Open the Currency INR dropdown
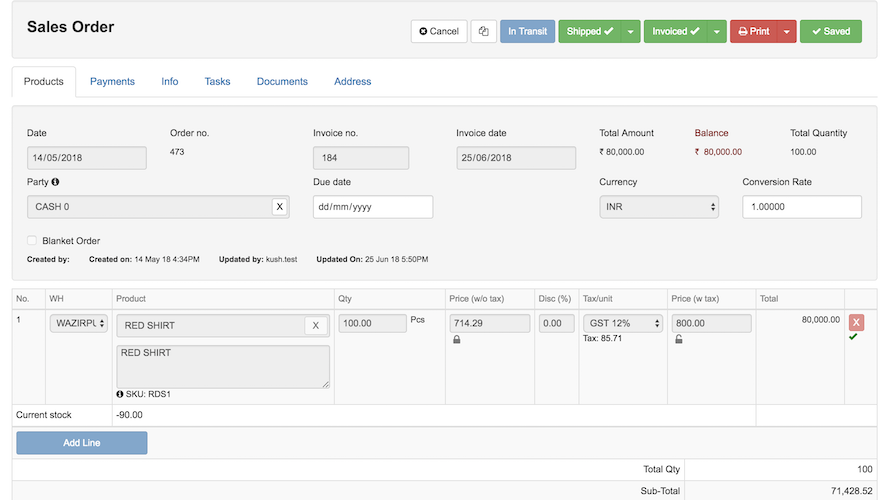 point(659,207)
